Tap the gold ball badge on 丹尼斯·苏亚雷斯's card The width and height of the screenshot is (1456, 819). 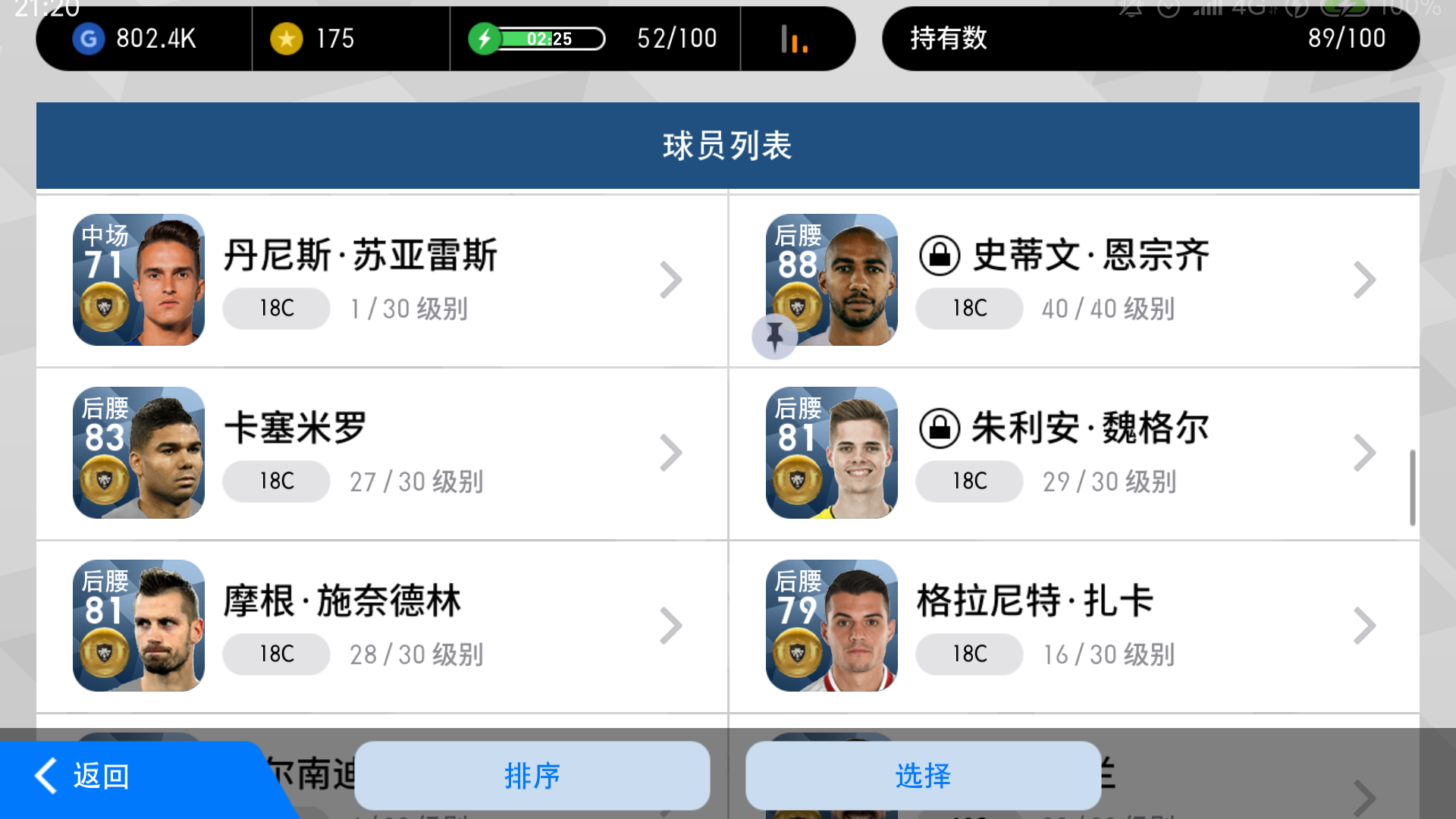[105, 307]
